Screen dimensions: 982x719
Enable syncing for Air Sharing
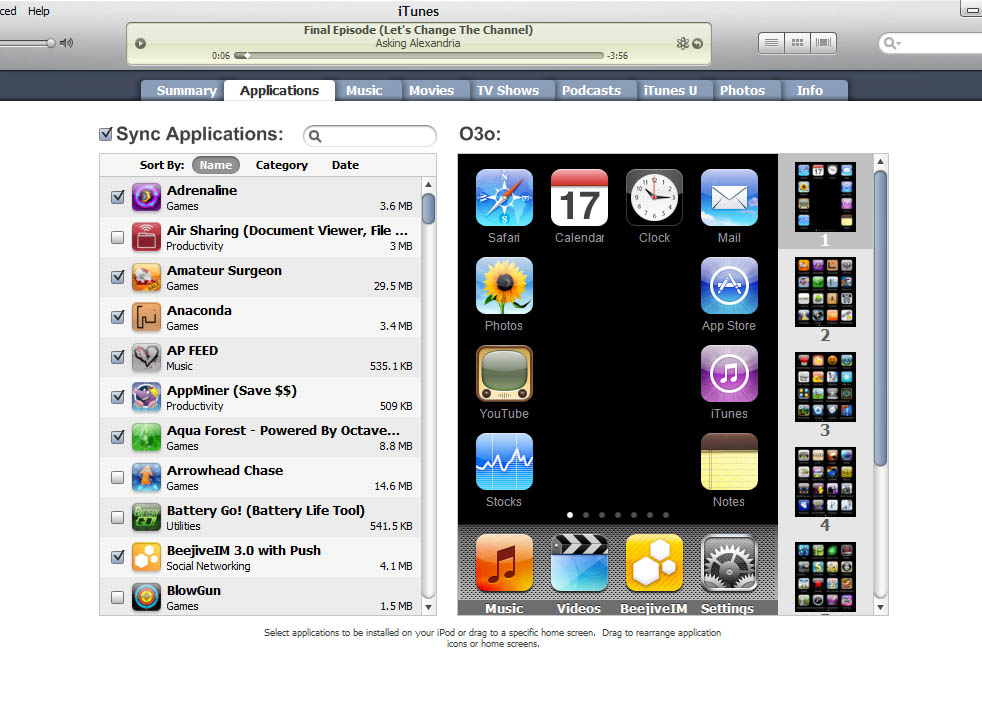[x=117, y=237]
